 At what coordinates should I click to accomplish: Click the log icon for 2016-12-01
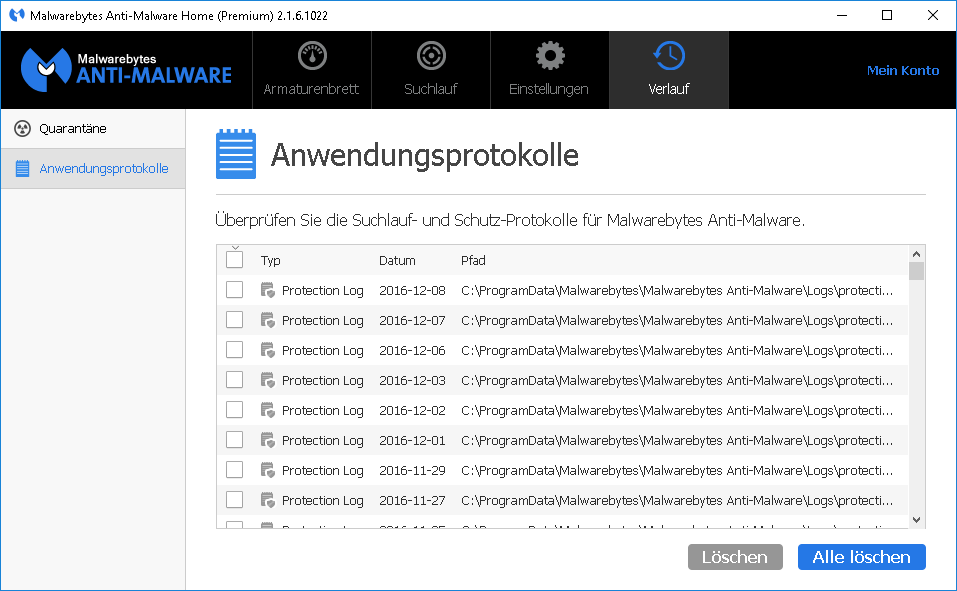tap(268, 440)
